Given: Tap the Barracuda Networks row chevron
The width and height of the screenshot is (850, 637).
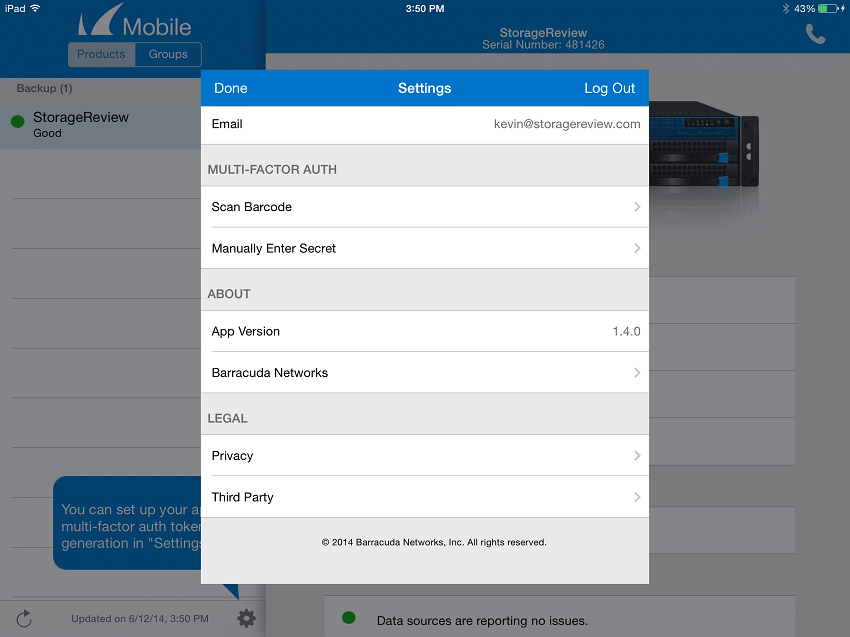Looking at the screenshot, I should [x=637, y=372].
